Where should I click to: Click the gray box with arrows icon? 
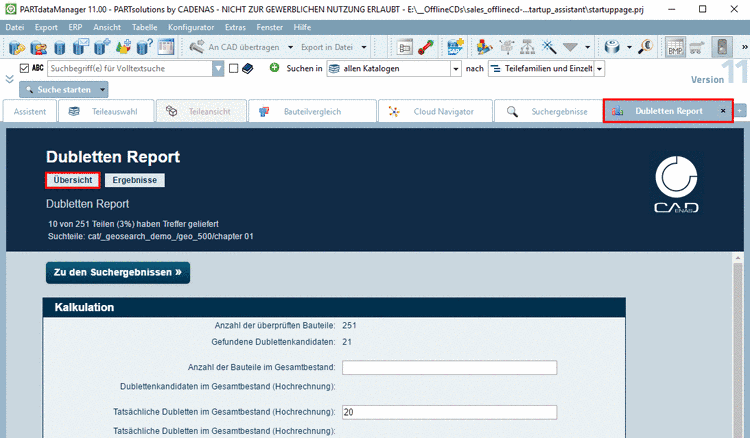[x=507, y=47]
